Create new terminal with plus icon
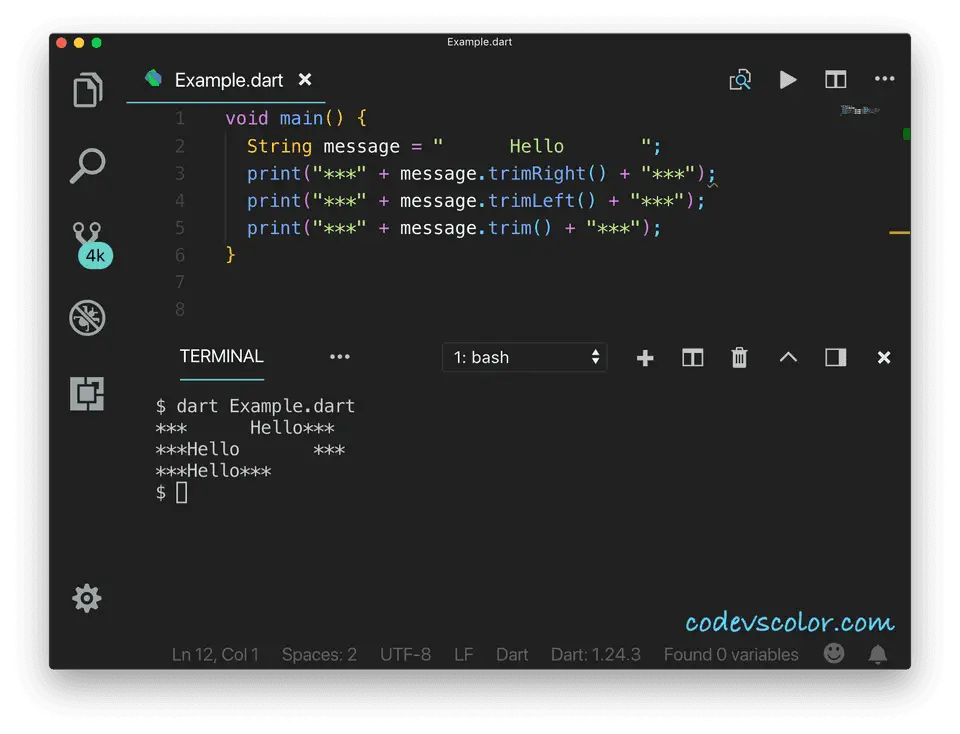The height and width of the screenshot is (734, 960). point(645,358)
